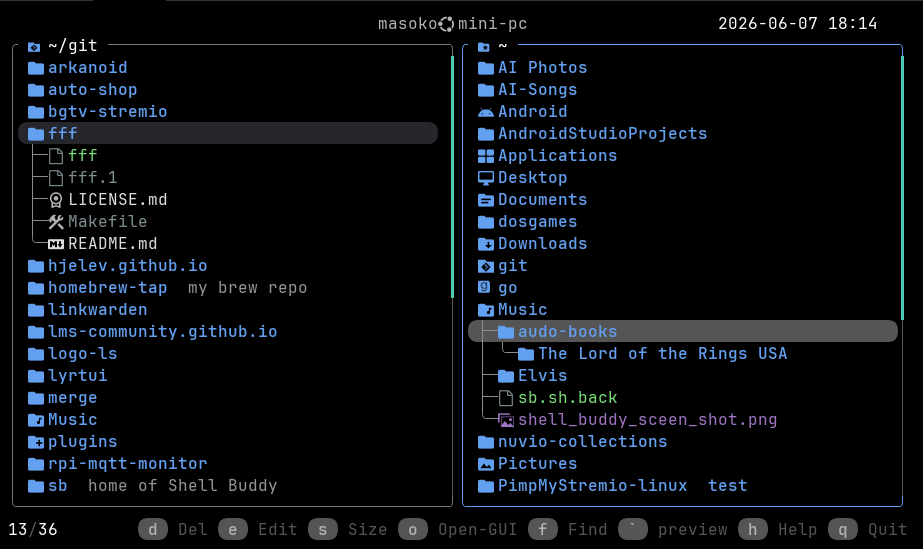This screenshot has height=549, width=923.
Task: Click the Applications grid icon
Action: click(x=486, y=156)
